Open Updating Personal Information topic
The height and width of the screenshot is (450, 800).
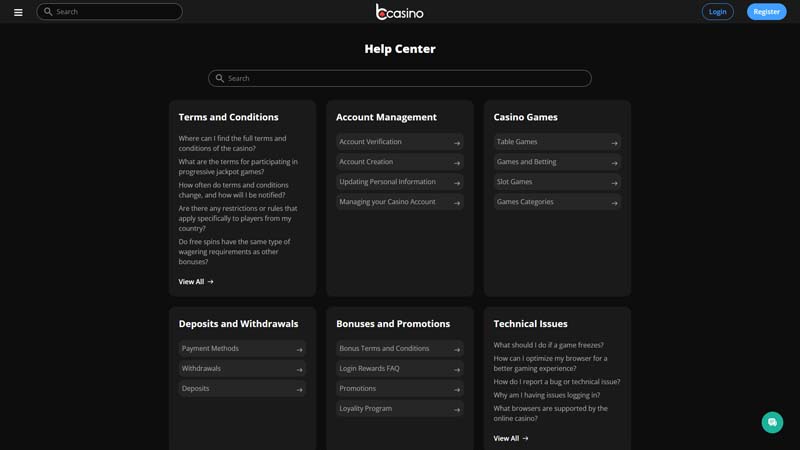pyautogui.click(x=399, y=182)
